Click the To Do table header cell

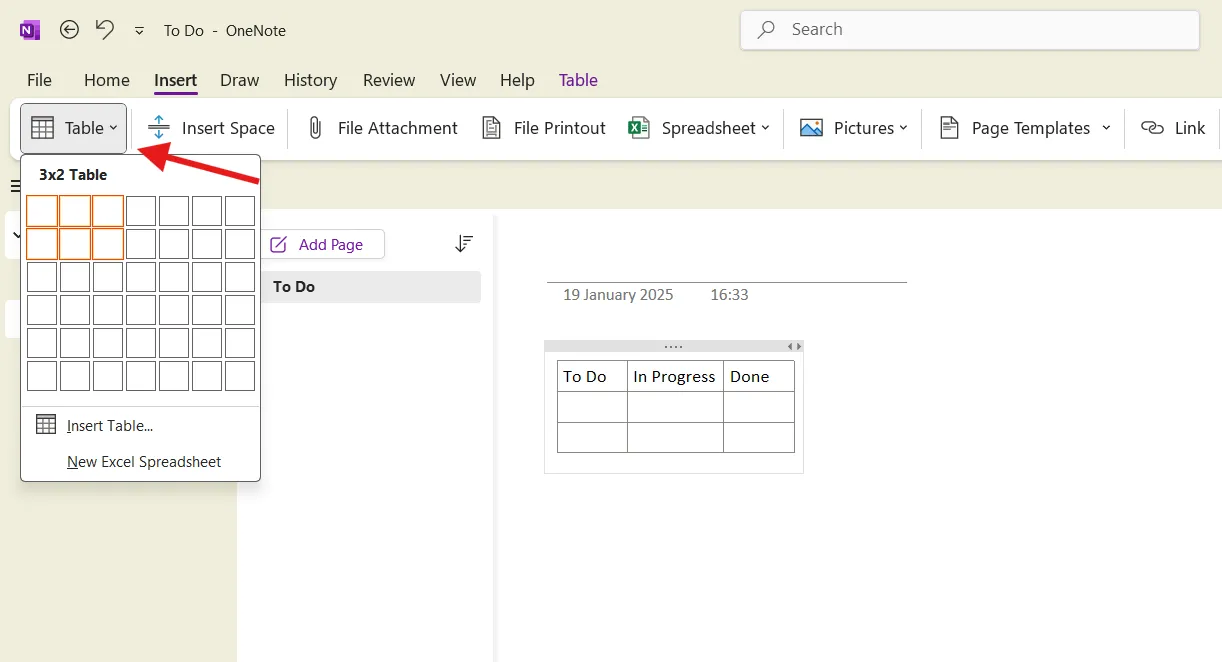593,376
